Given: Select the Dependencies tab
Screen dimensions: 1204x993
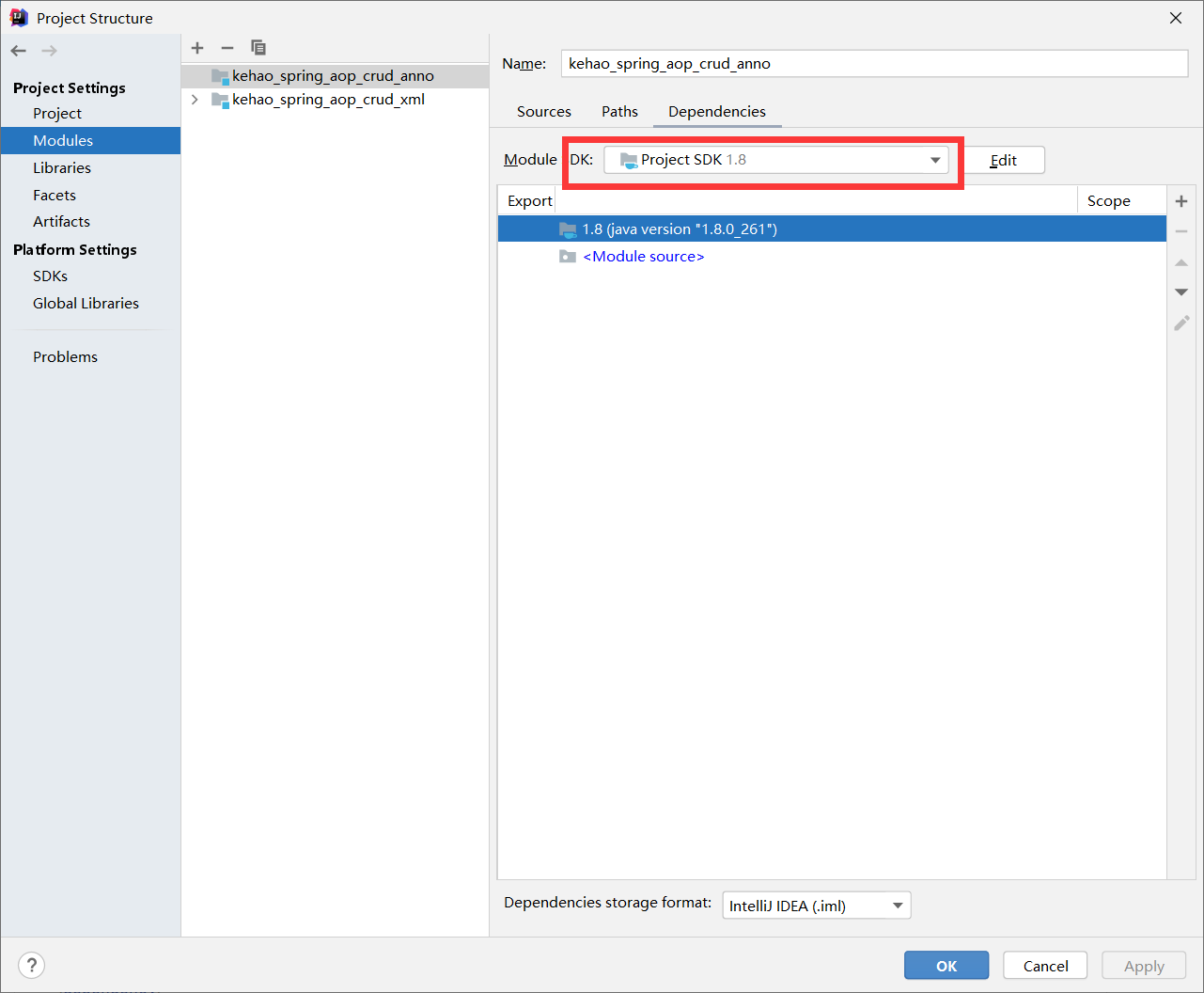Looking at the screenshot, I should click(x=717, y=112).
